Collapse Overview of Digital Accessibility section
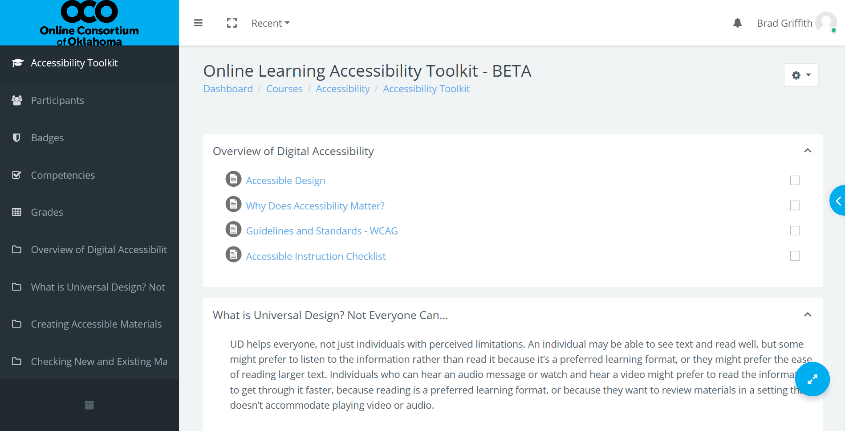The height and width of the screenshot is (431, 845). [807, 151]
